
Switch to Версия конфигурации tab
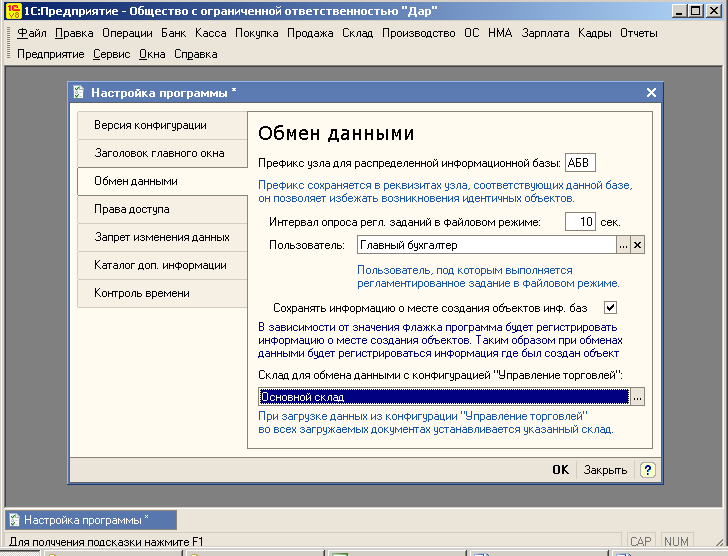(162, 125)
